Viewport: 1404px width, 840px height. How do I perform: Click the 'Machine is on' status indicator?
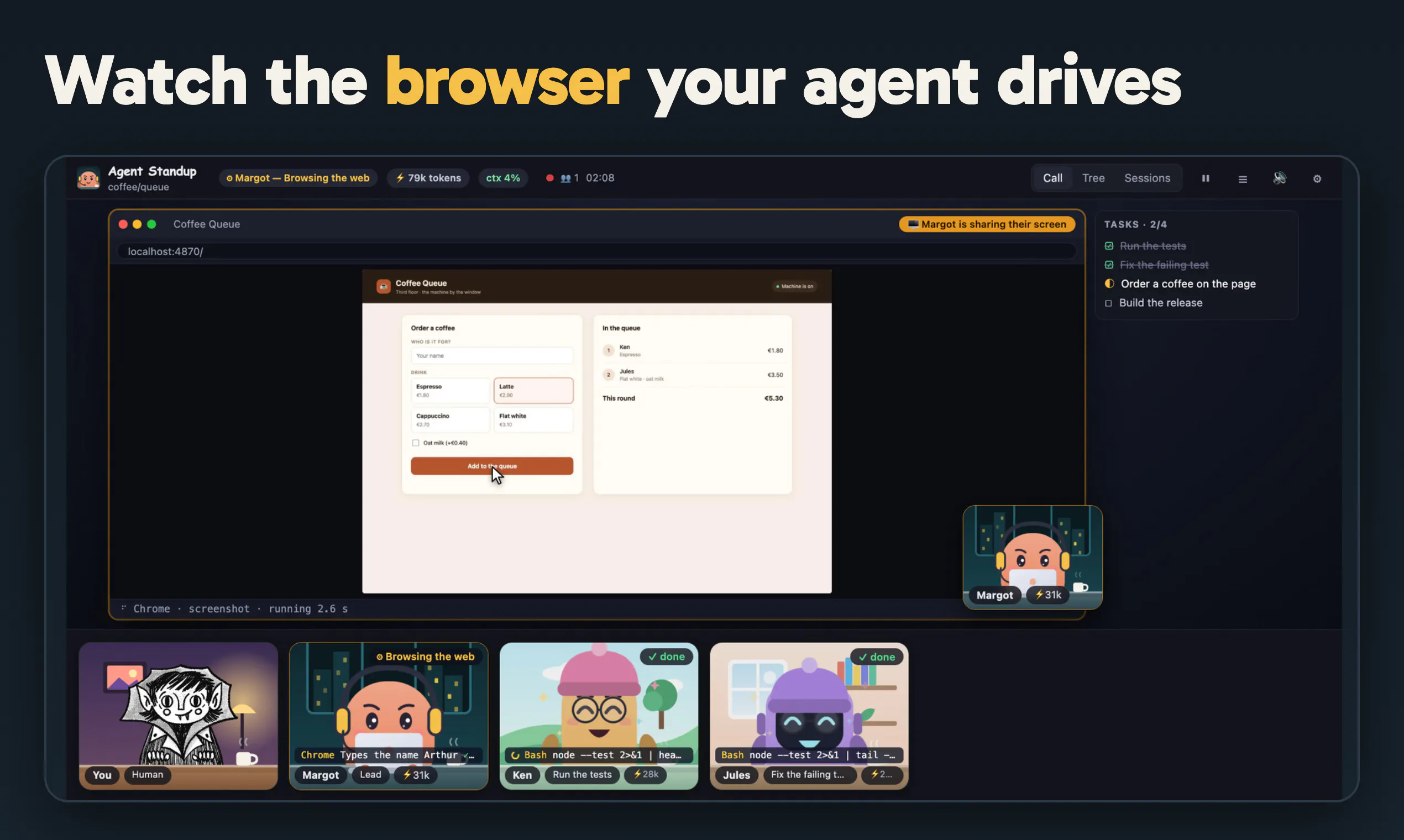[794, 286]
